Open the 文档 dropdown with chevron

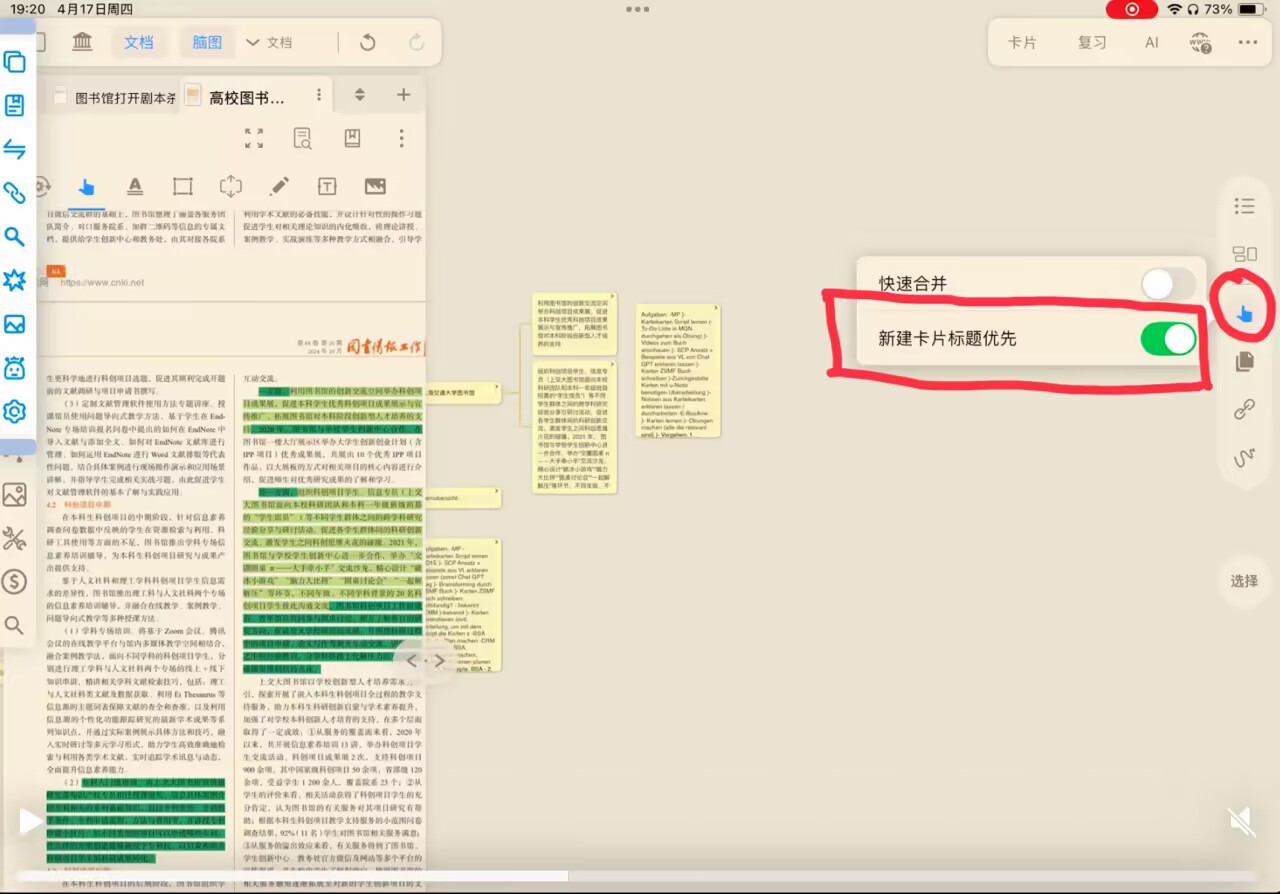269,42
